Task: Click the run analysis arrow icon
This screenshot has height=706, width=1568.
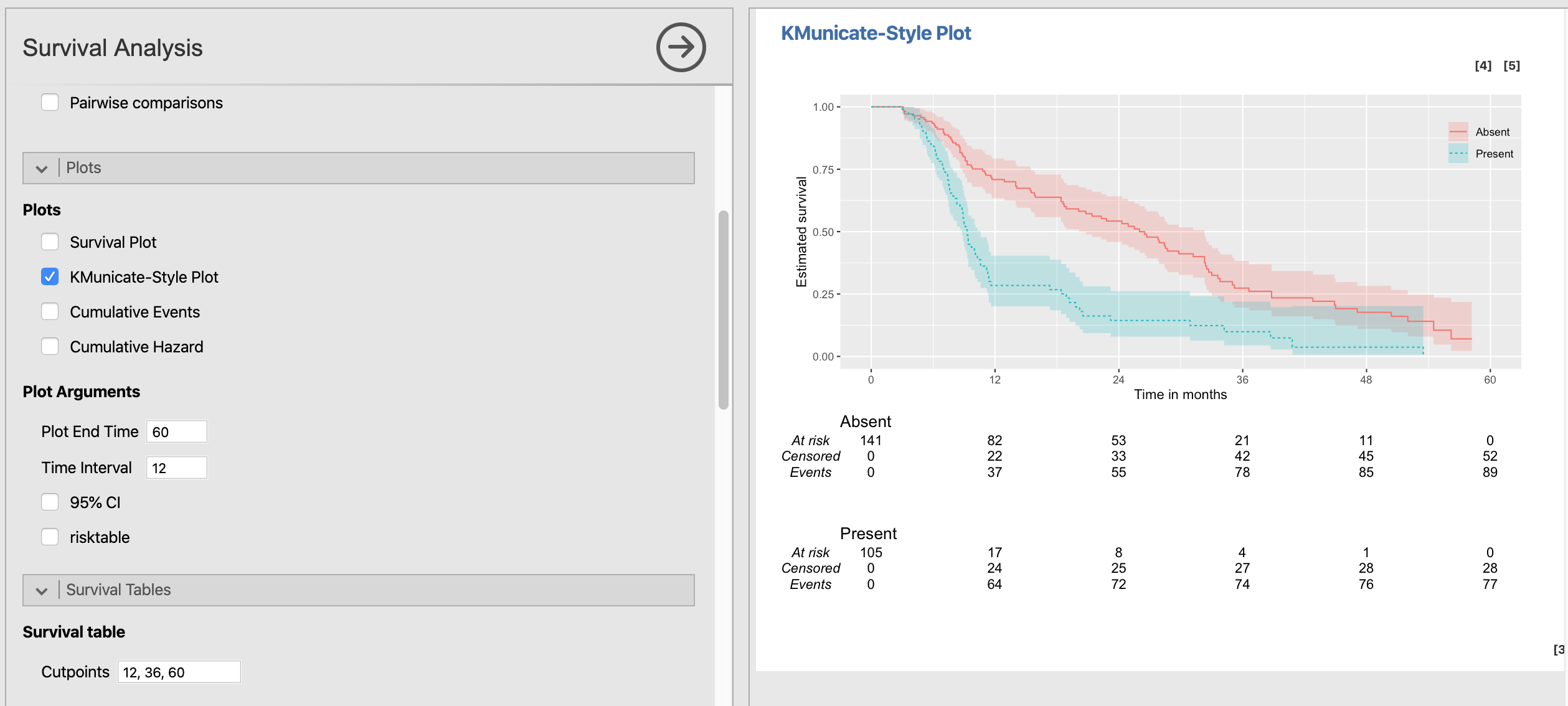Action: coord(681,47)
